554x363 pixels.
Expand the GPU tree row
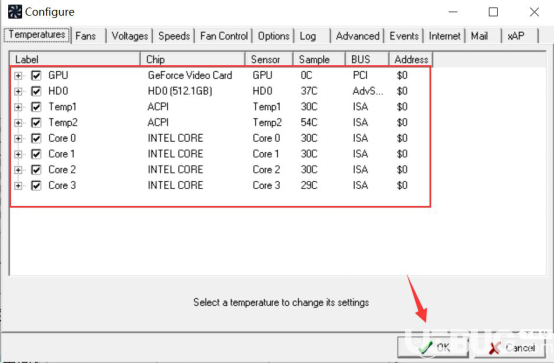pyautogui.click(x=18, y=76)
